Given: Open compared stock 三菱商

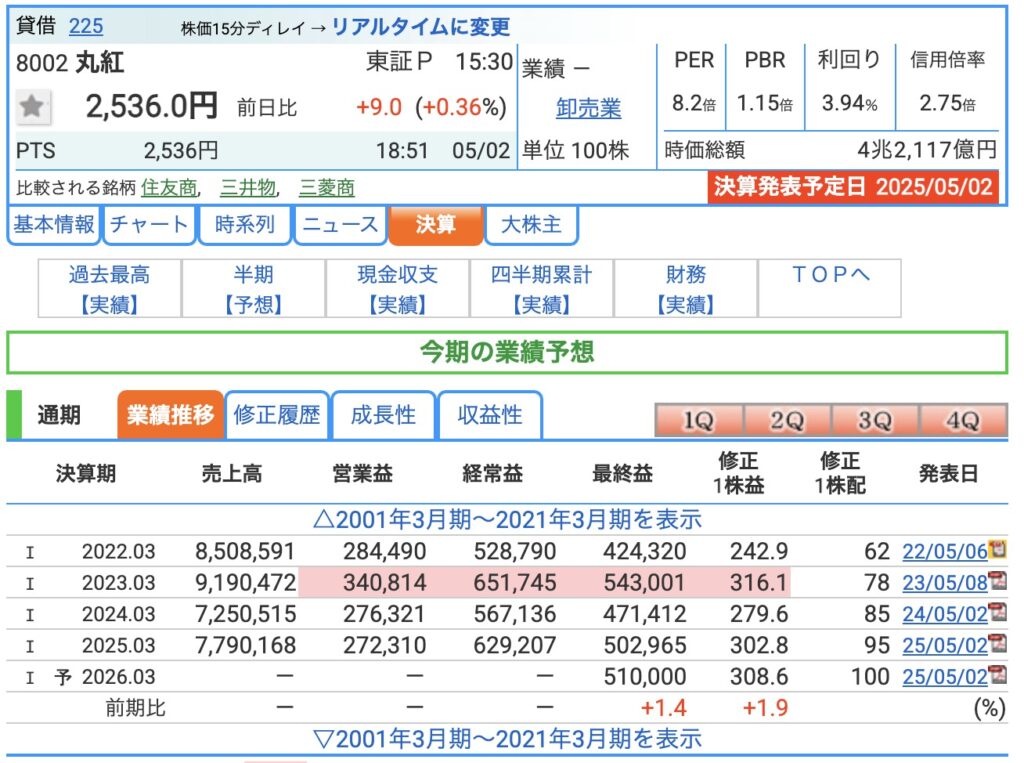Looking at the screenshot, I should click(327, 188).
